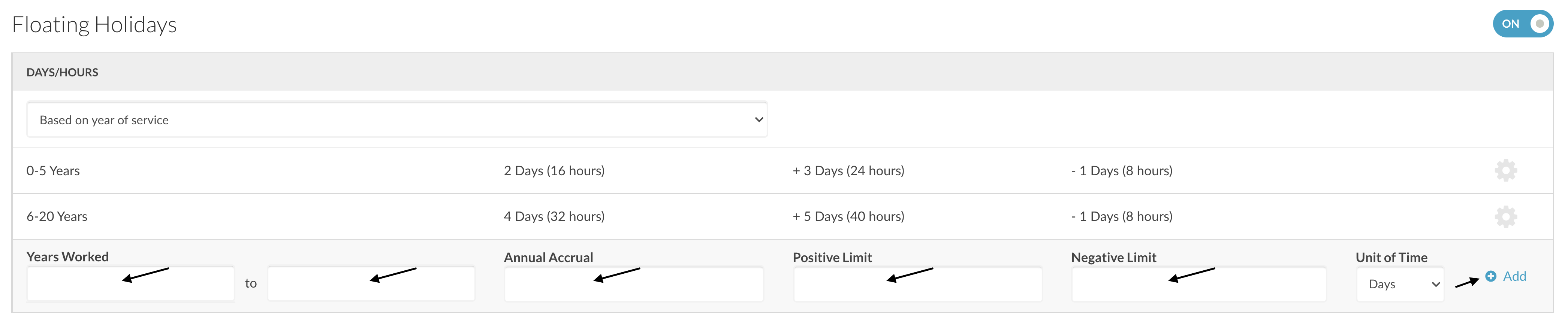
Task: Click the Floating Holidays heading
Action: [94, 25]
